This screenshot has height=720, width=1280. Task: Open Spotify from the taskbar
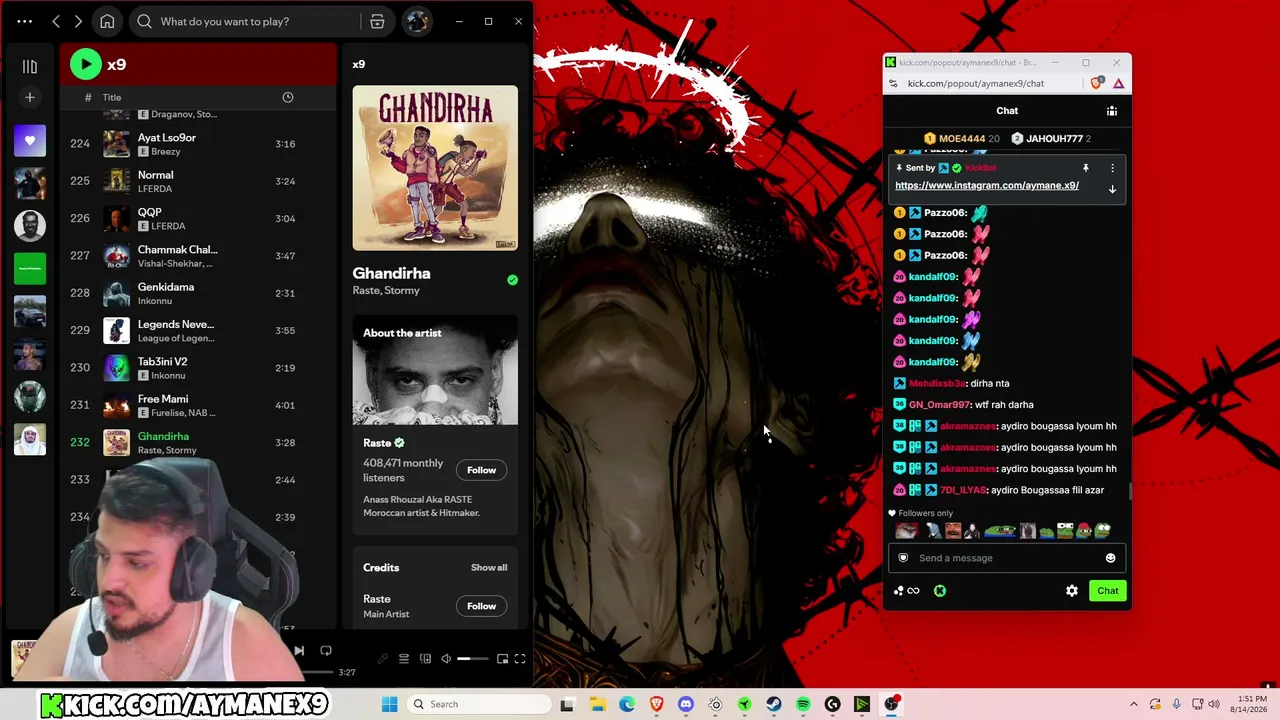coord(803,704)
